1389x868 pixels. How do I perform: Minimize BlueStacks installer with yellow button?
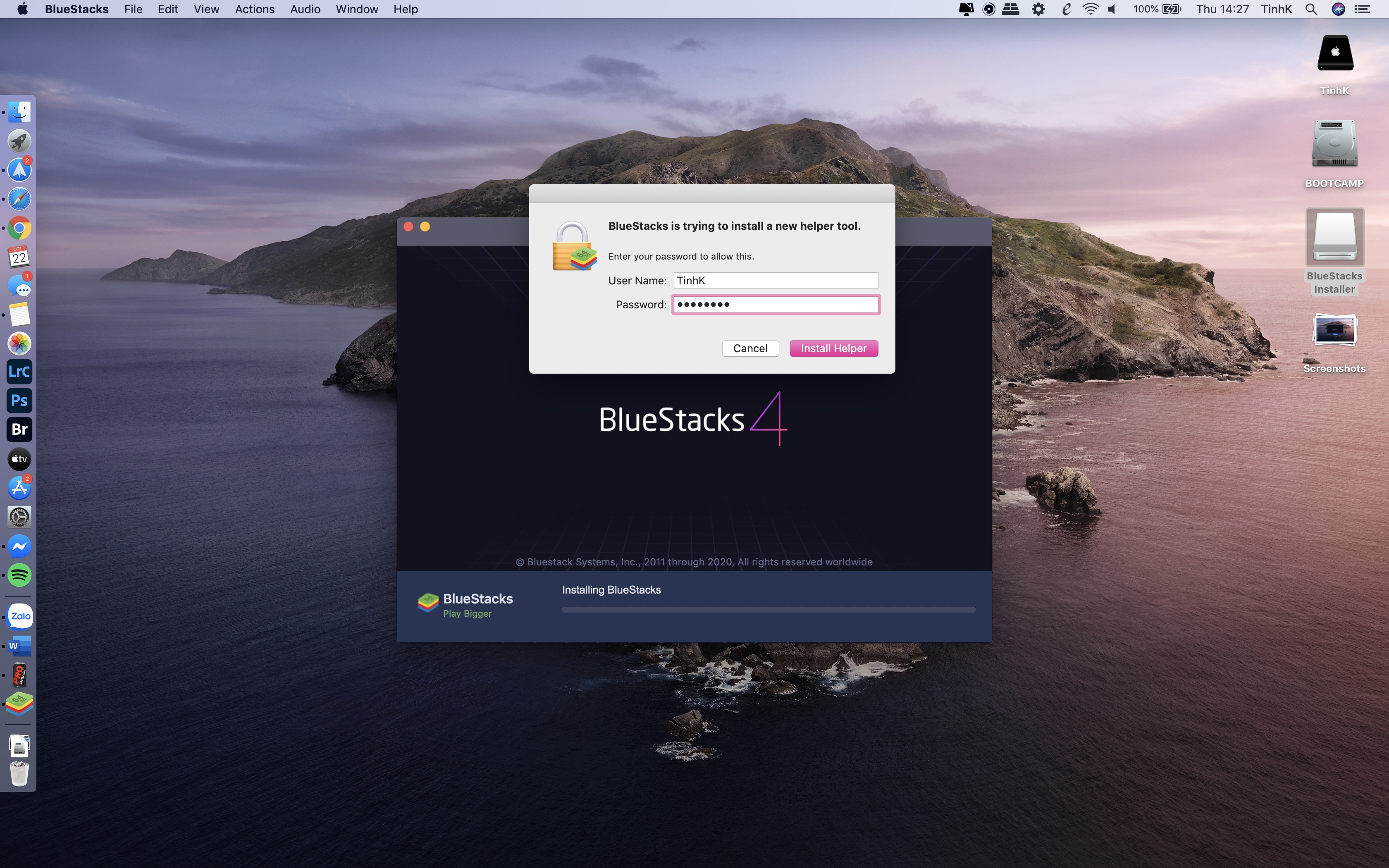click(425, 227)
